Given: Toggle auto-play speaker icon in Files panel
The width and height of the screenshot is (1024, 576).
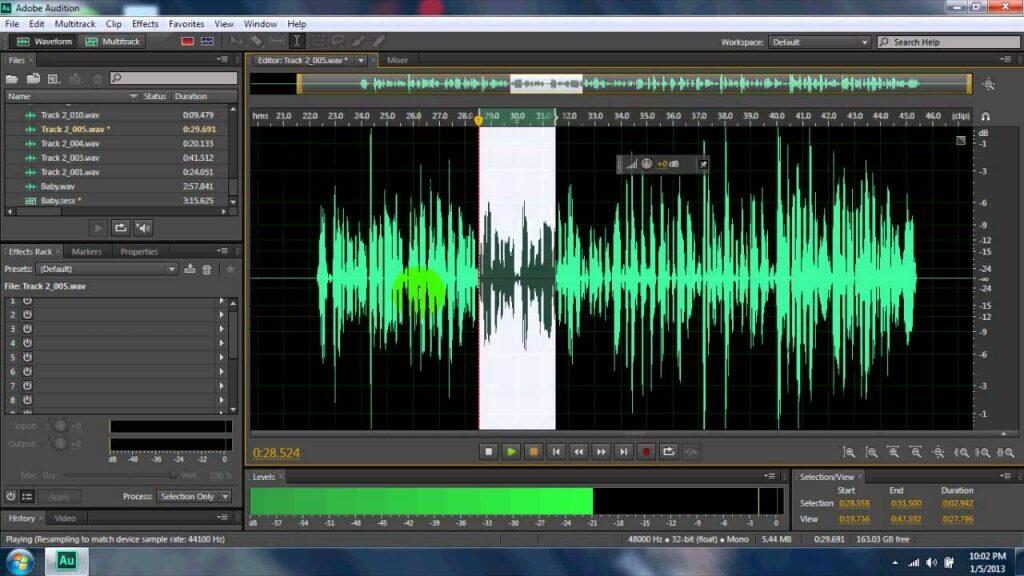Looking at the screenshot, I should pyautogui.click(x=143, y=228).
